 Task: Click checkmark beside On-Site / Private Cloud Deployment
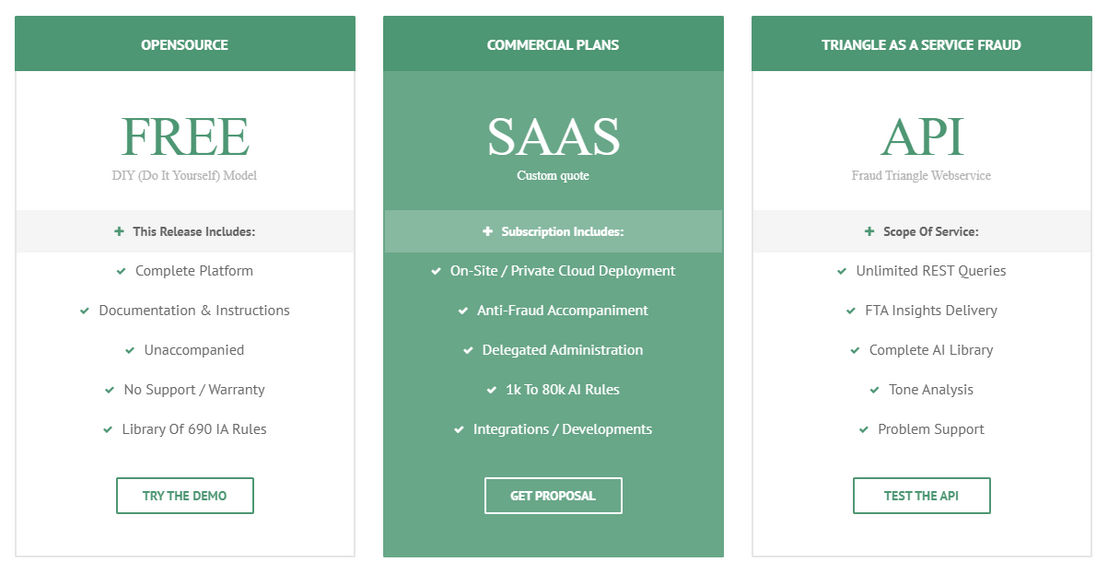(x=436, y=271)
